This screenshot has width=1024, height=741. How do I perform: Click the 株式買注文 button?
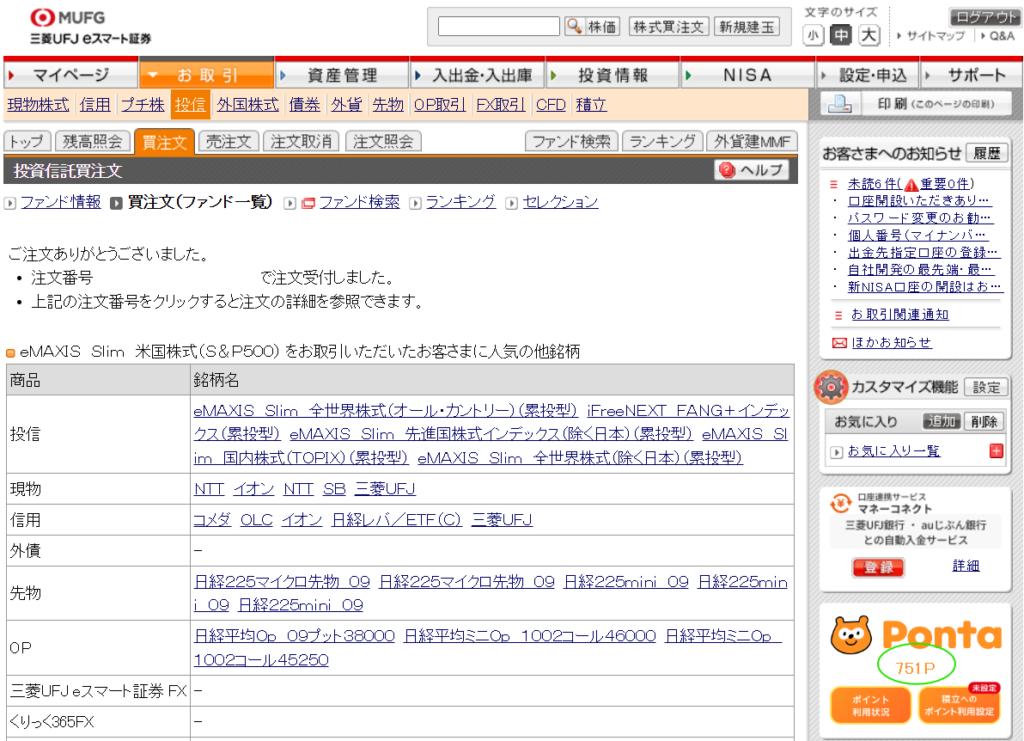tap(669, 27)
